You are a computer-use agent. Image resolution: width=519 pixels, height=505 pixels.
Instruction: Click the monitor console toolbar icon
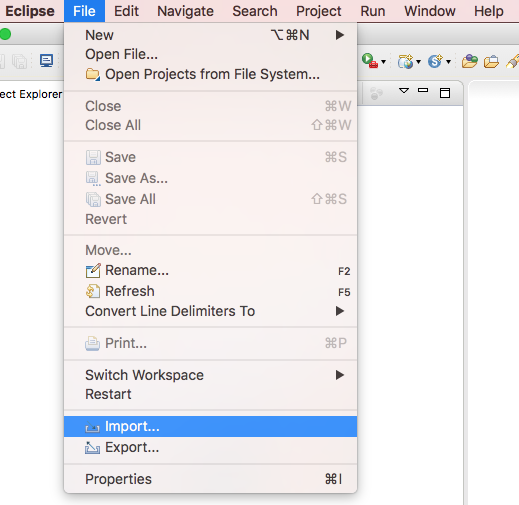point(46,61)
